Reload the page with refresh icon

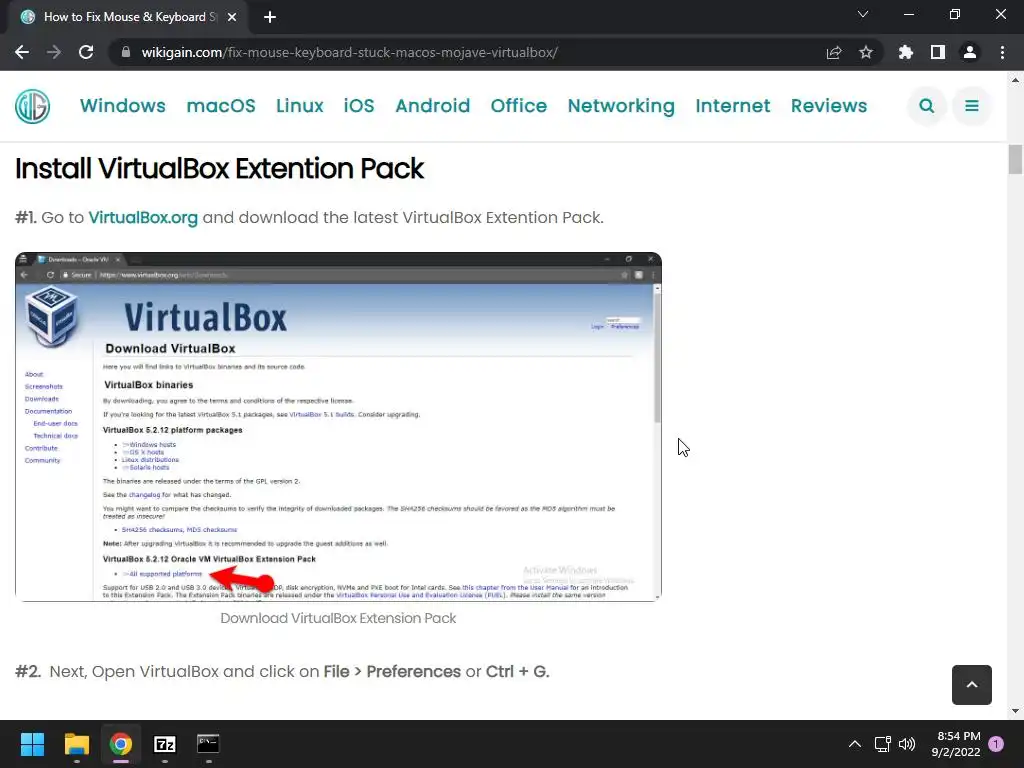point(86,52)
